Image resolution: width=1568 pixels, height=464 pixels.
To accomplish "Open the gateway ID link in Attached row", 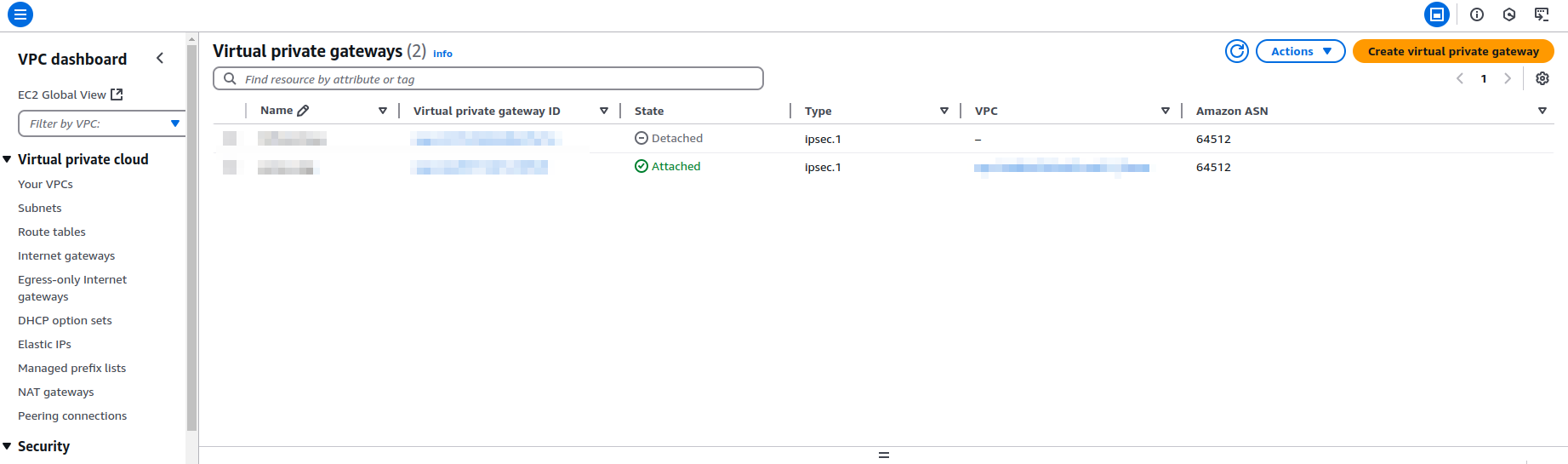I will [x=479, y=167].
